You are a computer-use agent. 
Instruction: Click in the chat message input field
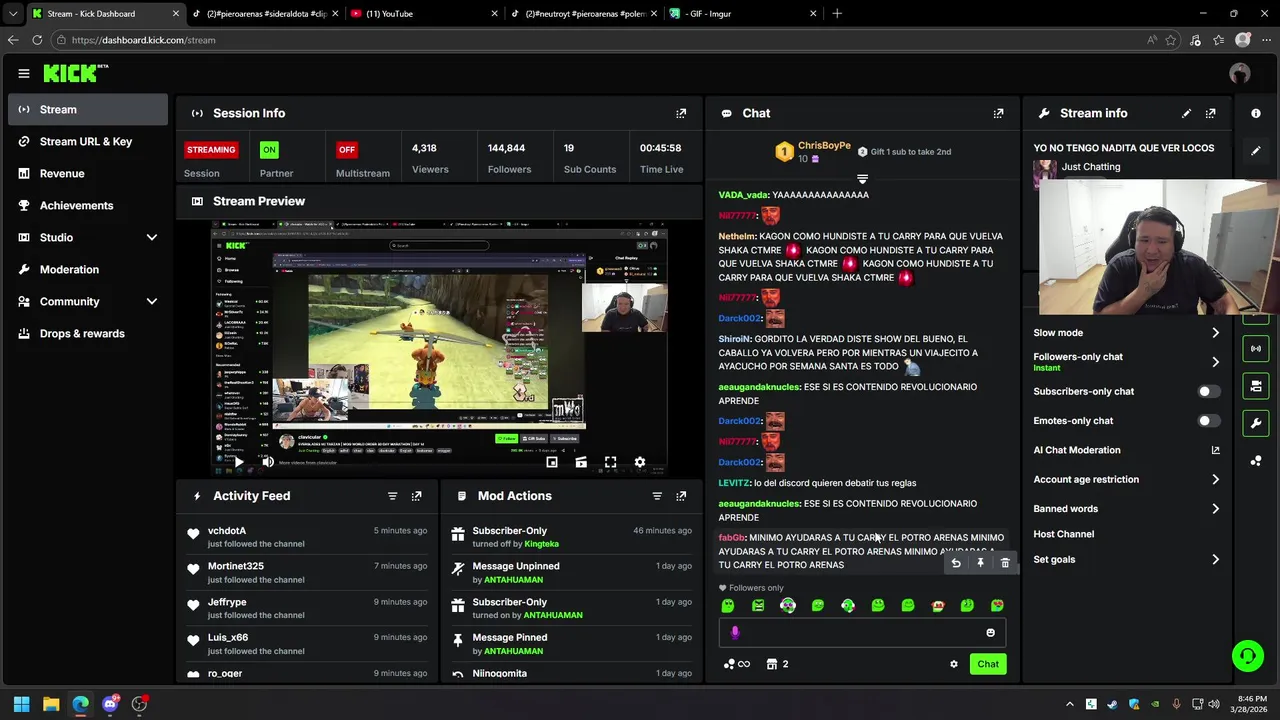862,632
